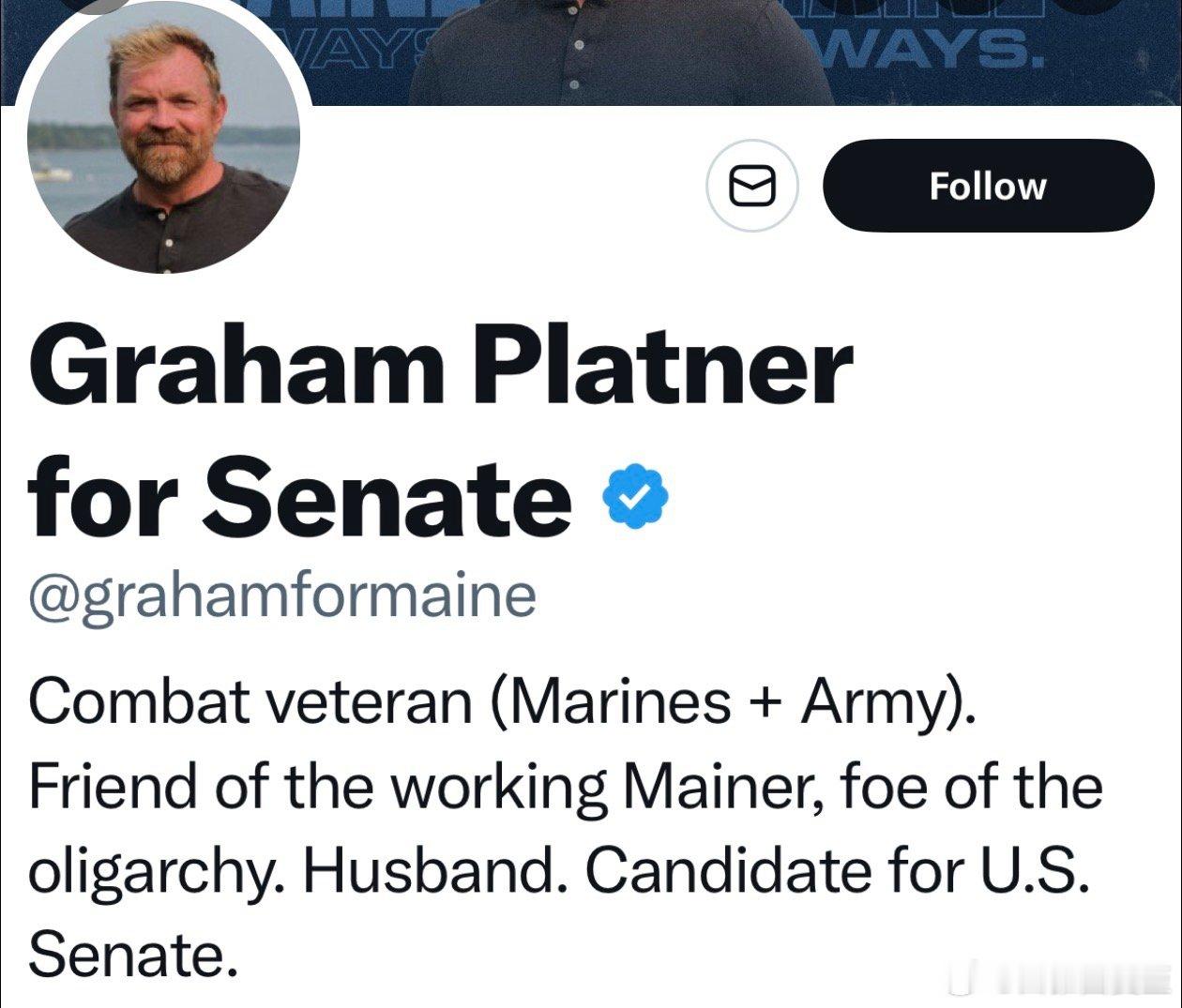Click bio line 'Combat veteran (Marines + Army).'

click(502, 700)
